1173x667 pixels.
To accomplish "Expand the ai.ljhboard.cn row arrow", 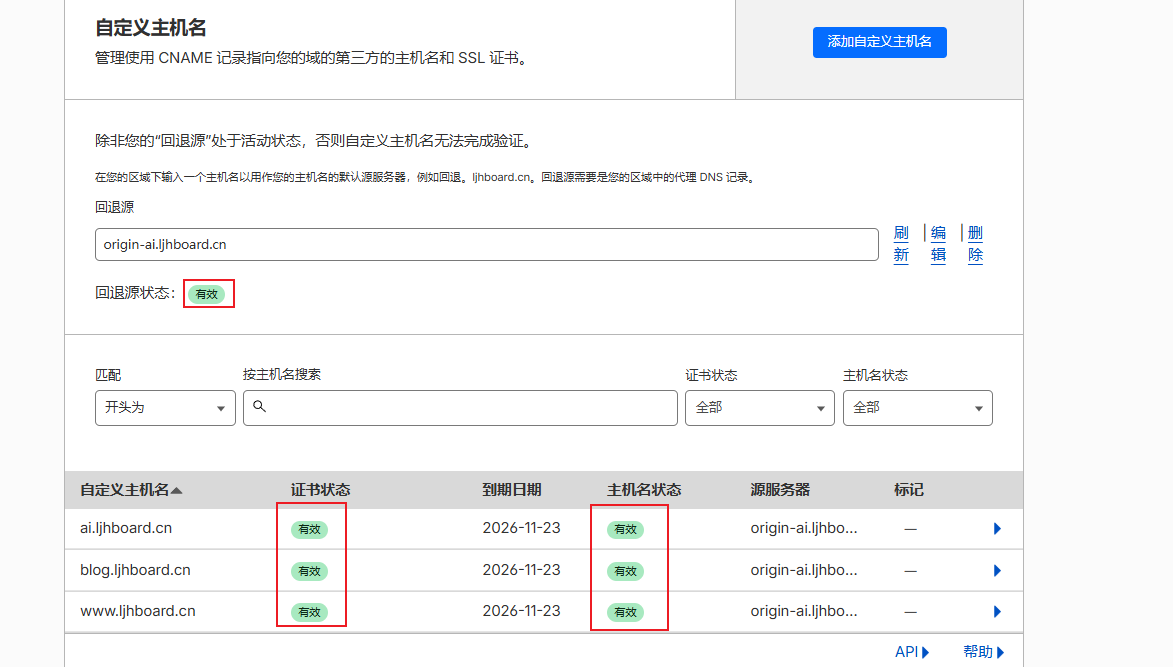I will [x=996, y=529].
